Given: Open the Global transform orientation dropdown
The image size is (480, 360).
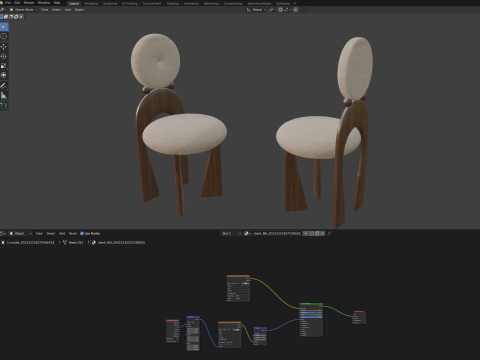Looking at the screenshot, I should (256, 10).
